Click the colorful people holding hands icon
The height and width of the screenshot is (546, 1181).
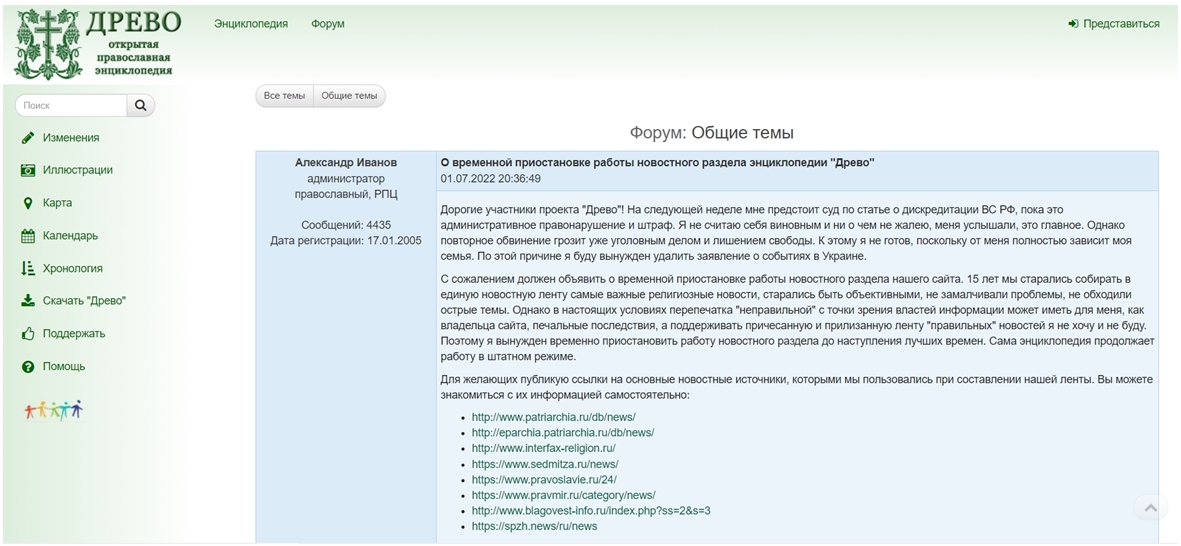tap(53, 410)
